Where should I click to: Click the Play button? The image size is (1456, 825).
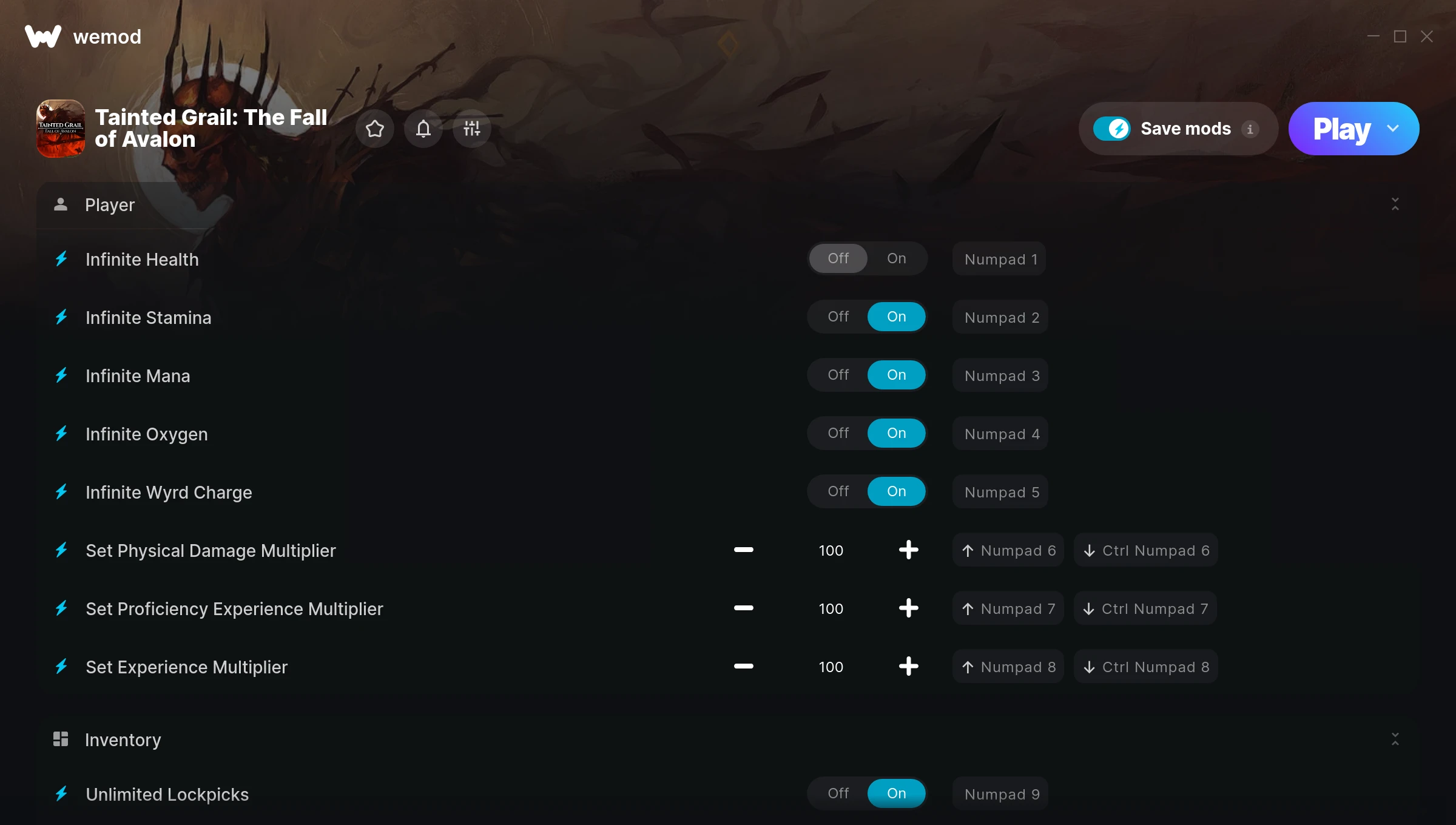pyautogui.click(x=1341, y=129)
